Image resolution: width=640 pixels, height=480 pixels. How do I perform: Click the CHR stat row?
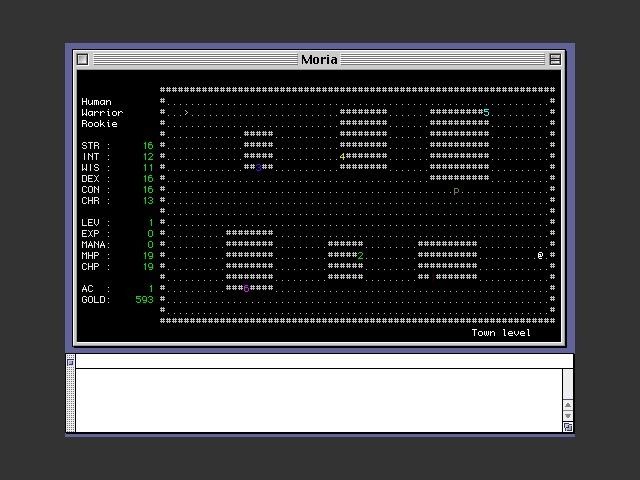pos(117,201)
